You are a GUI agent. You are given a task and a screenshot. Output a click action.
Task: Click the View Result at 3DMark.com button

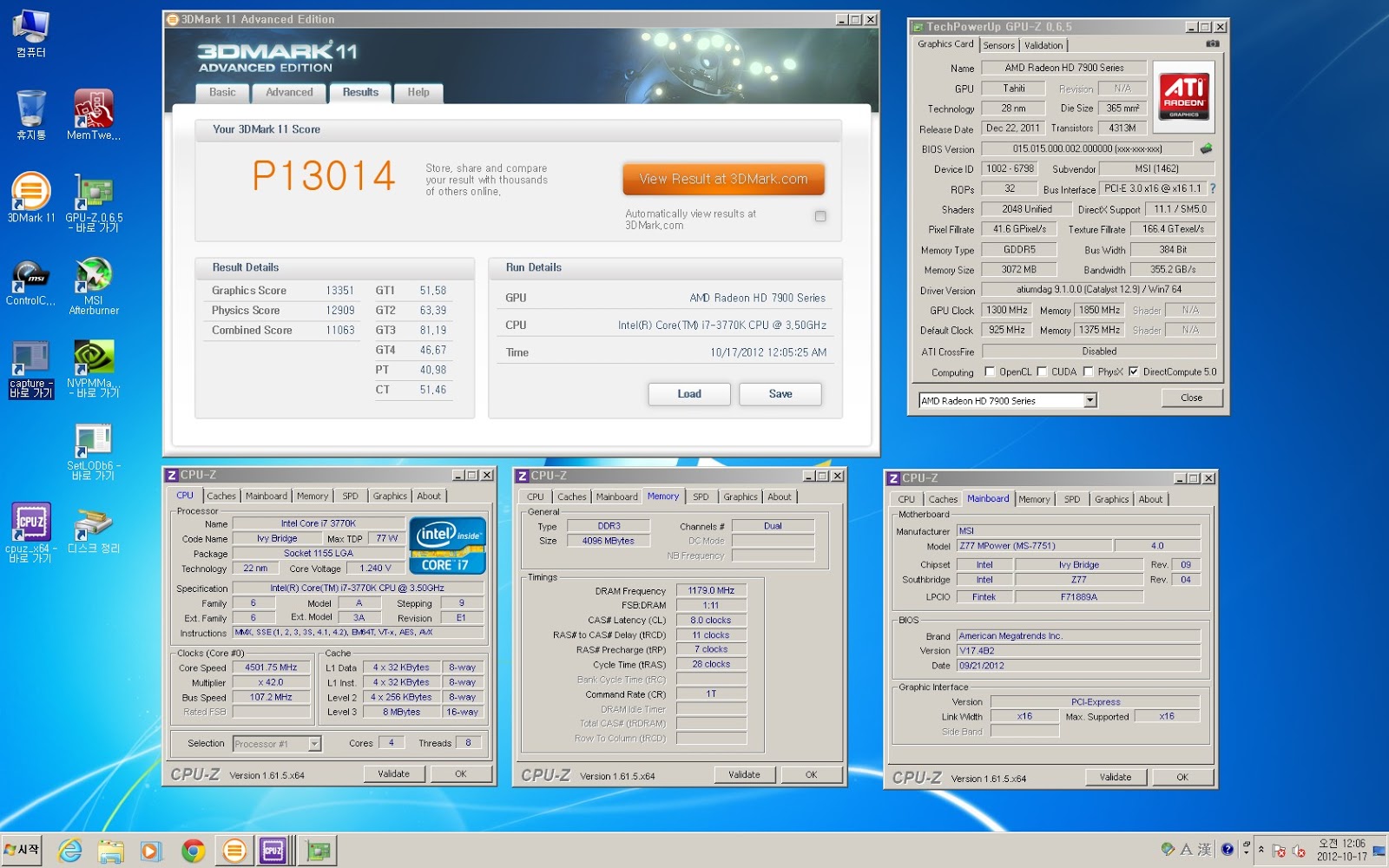coord(723,178)
